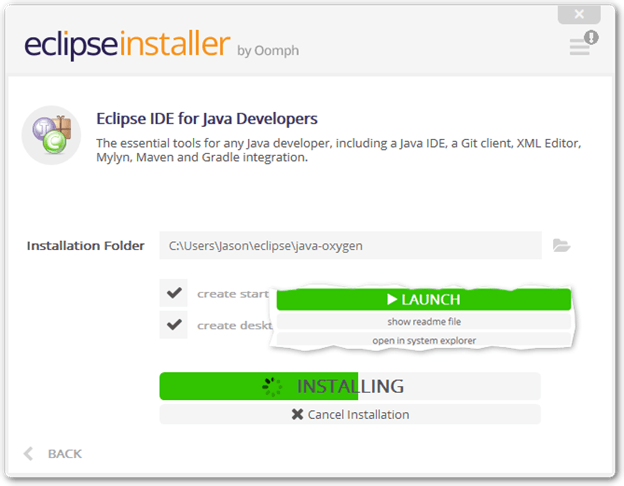
Task: Open the hamburger menu with notification badge
Action: point(583,44)
